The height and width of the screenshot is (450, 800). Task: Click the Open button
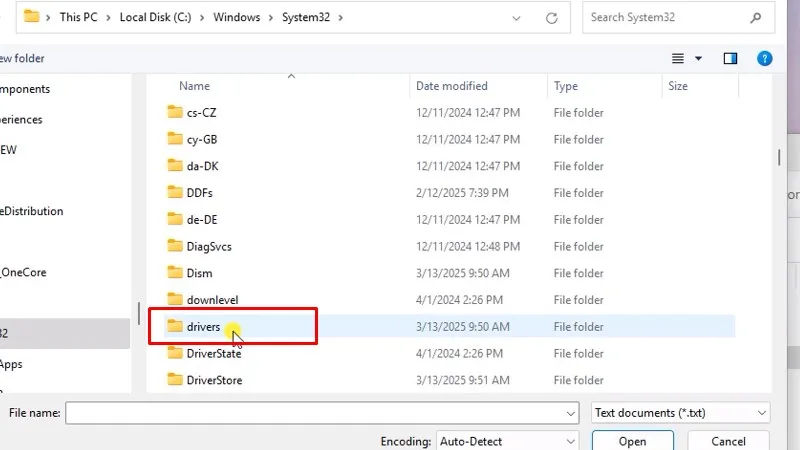(632, 441)
